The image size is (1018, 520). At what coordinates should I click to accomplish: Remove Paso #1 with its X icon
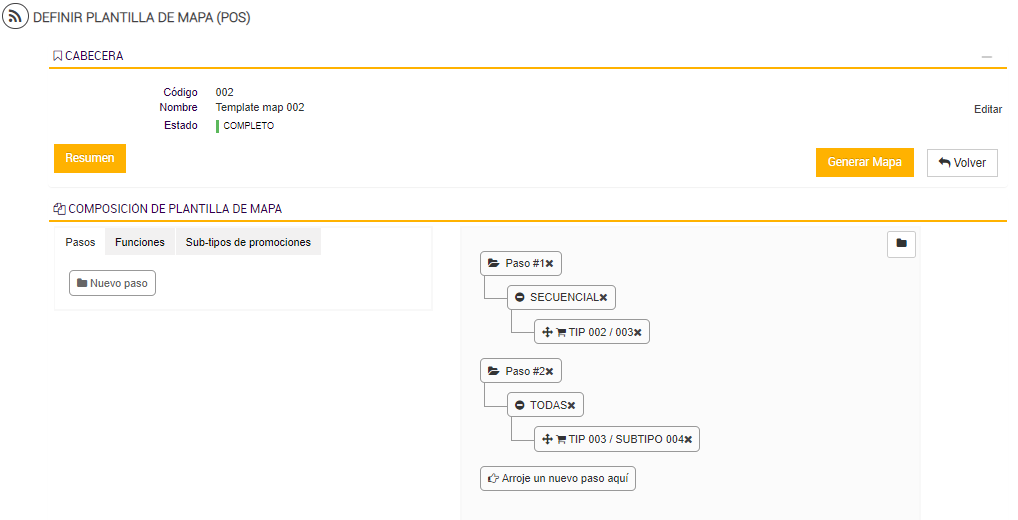(x=549, y=263)
